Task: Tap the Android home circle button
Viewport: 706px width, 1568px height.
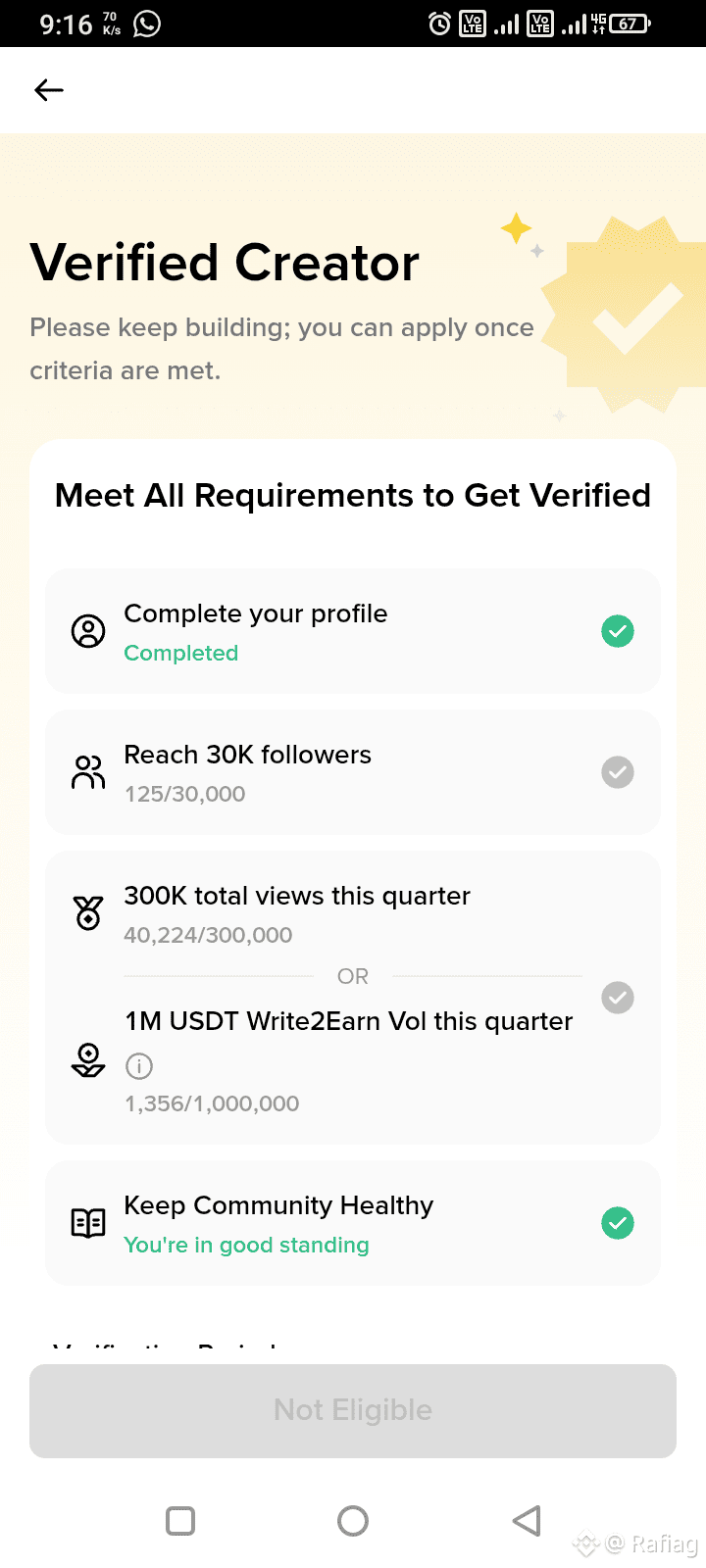Action: 353,1521
